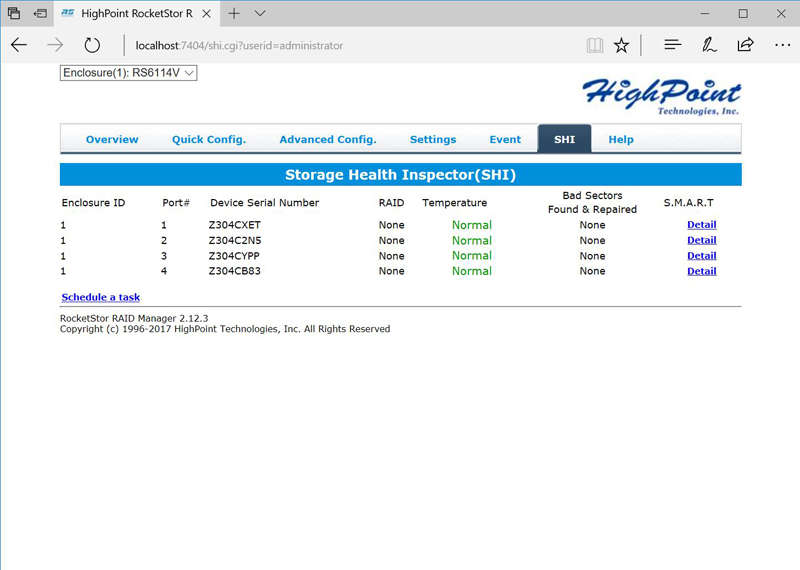Click the S.M.A.R.T column header
This screenshot has height=570, width=800.
[688, 203]
